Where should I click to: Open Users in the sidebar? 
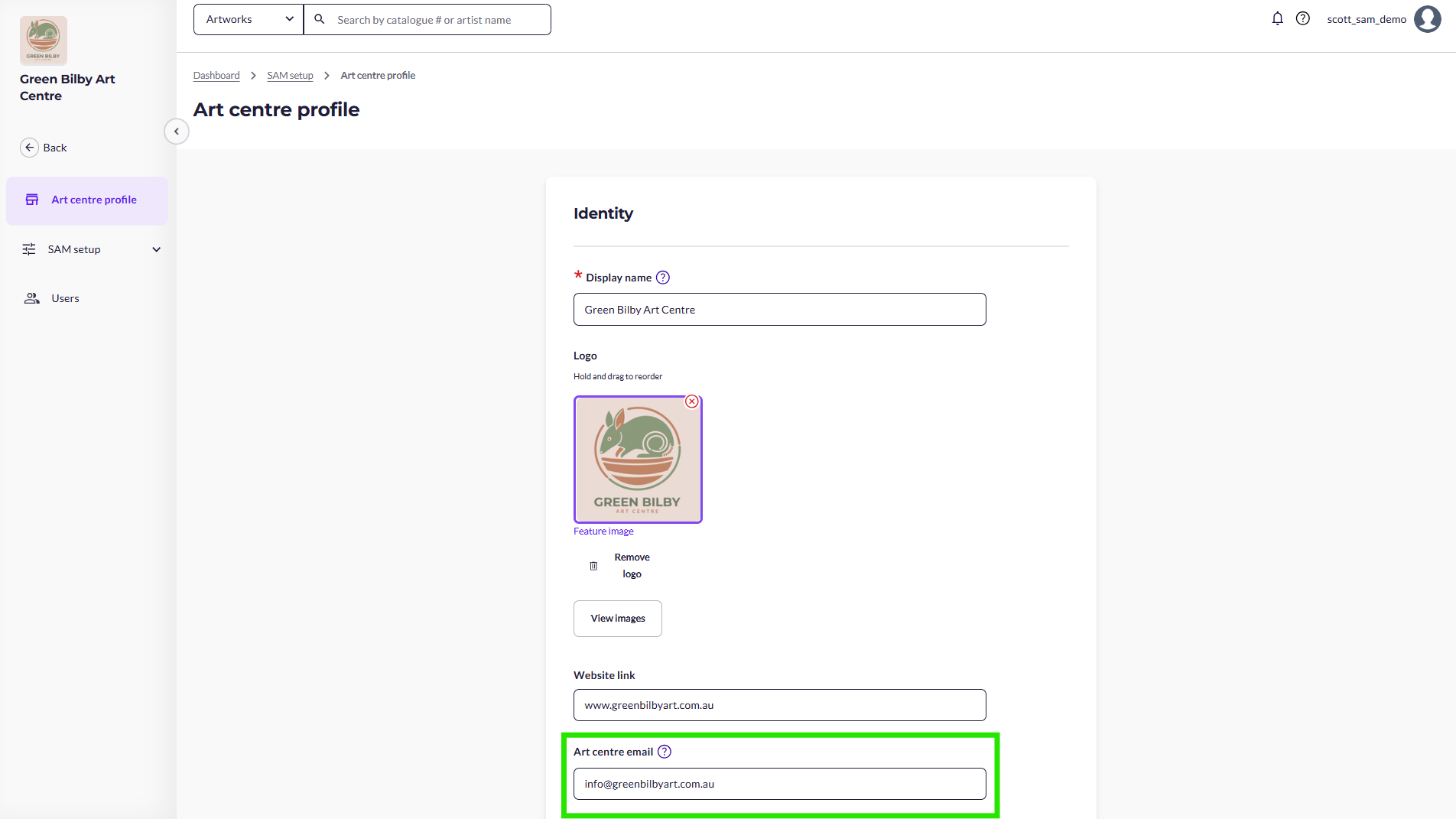click(x=65, y=298)
